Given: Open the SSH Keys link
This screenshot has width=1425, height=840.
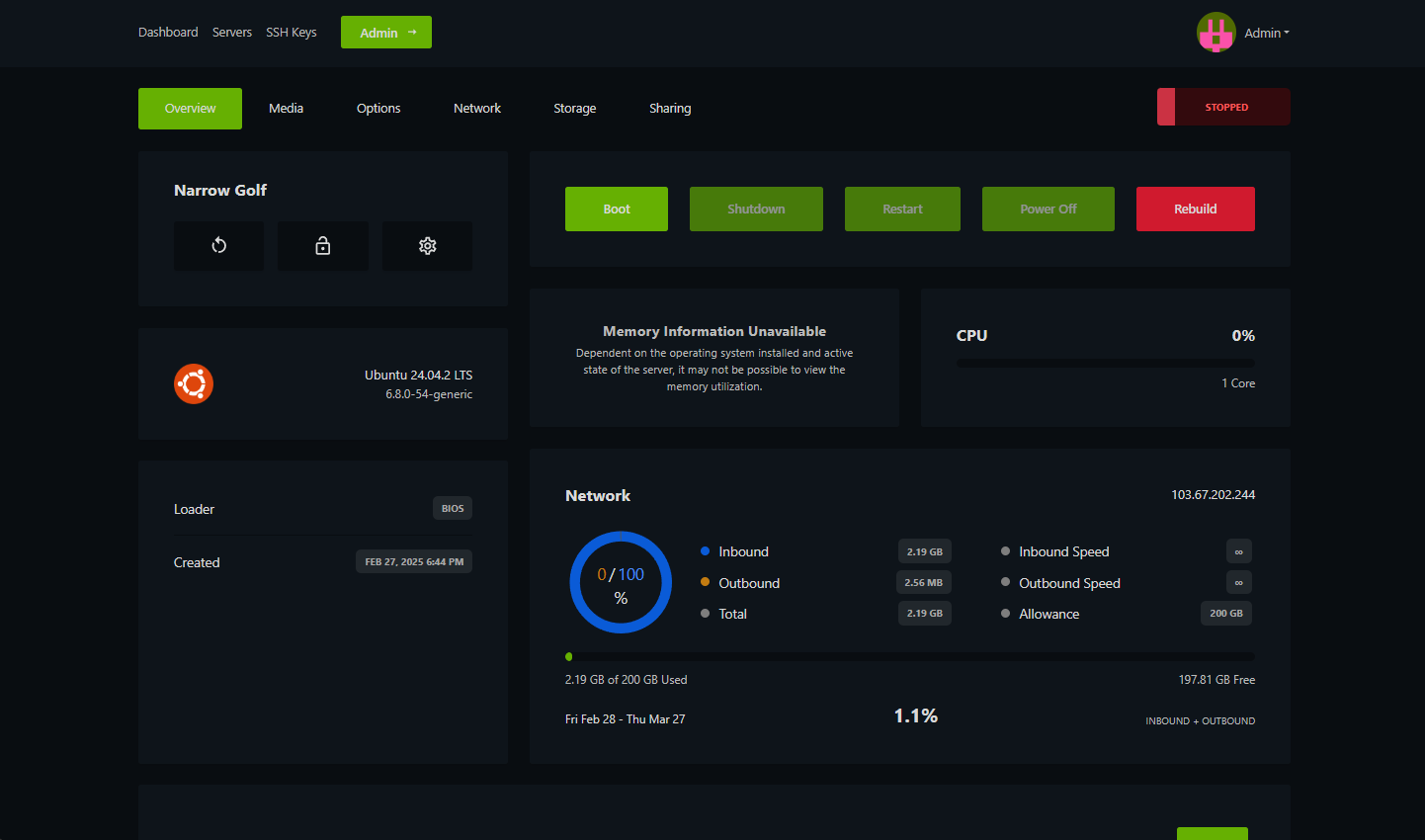Looking at the screenshot, I should click(292, 33).
